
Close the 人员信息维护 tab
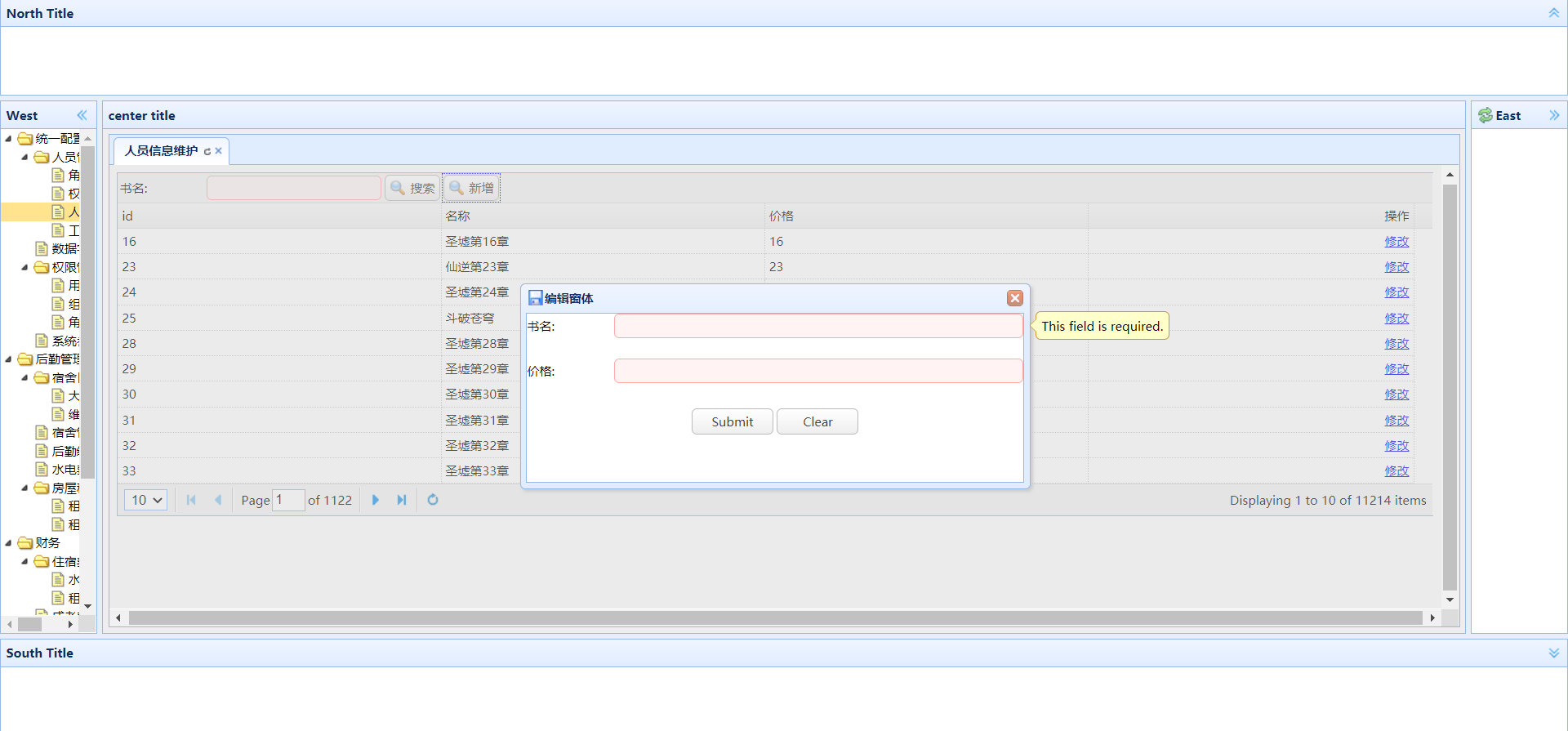pos(219,151)
